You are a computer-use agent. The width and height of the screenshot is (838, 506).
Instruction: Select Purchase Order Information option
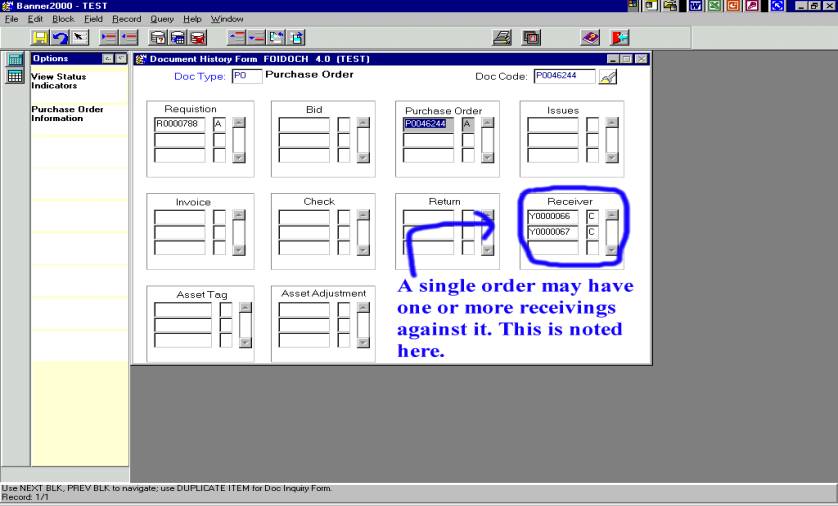point(67,113)
